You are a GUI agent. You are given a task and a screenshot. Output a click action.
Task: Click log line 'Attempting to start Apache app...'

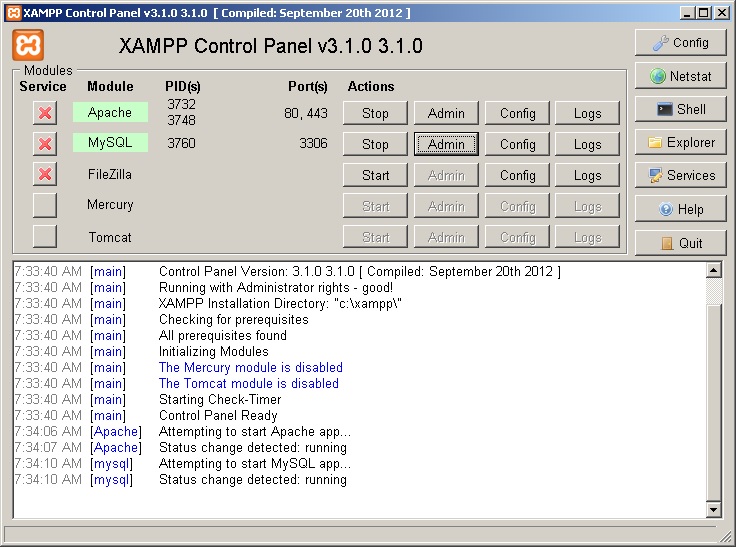tap(255, 431)
